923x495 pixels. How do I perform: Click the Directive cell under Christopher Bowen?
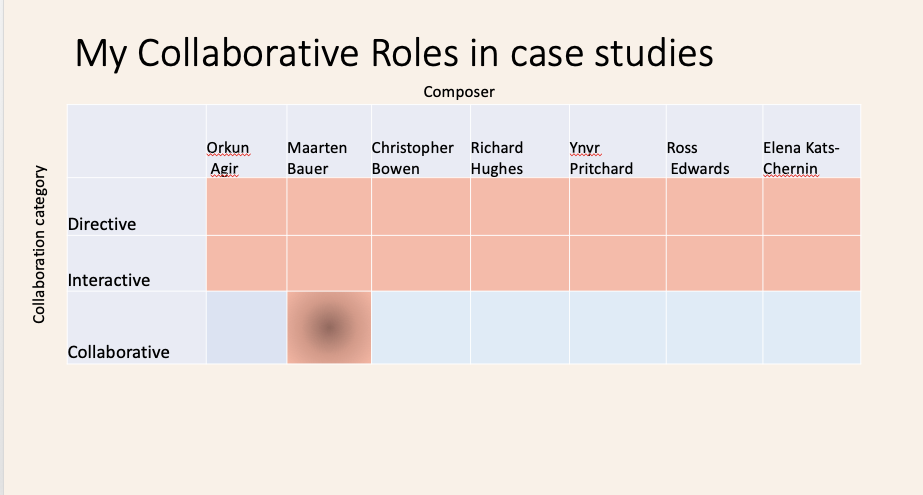click(420, 207)
